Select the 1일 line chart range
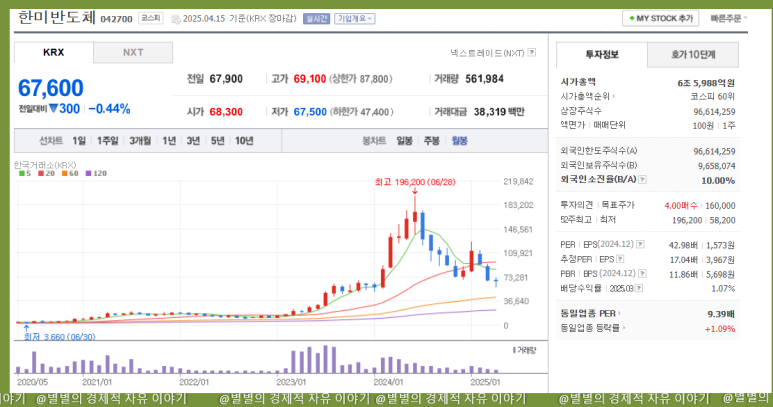This screenshot has height=407, width=773. pos(79,141)
